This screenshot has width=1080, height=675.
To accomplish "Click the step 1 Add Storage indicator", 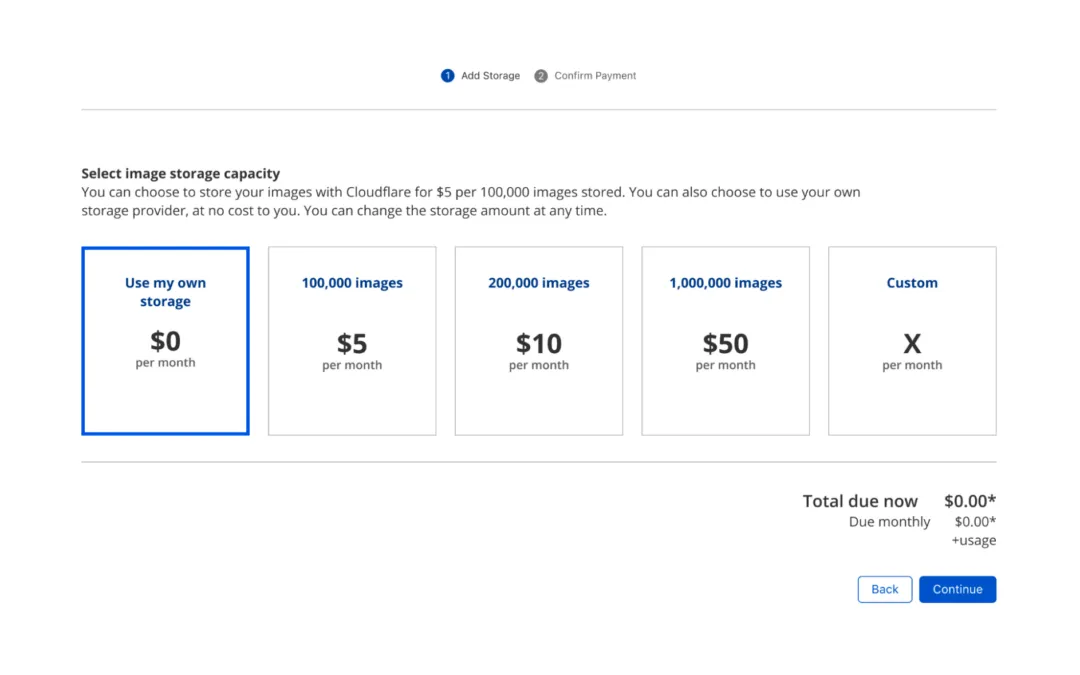I will coord(481,75).
